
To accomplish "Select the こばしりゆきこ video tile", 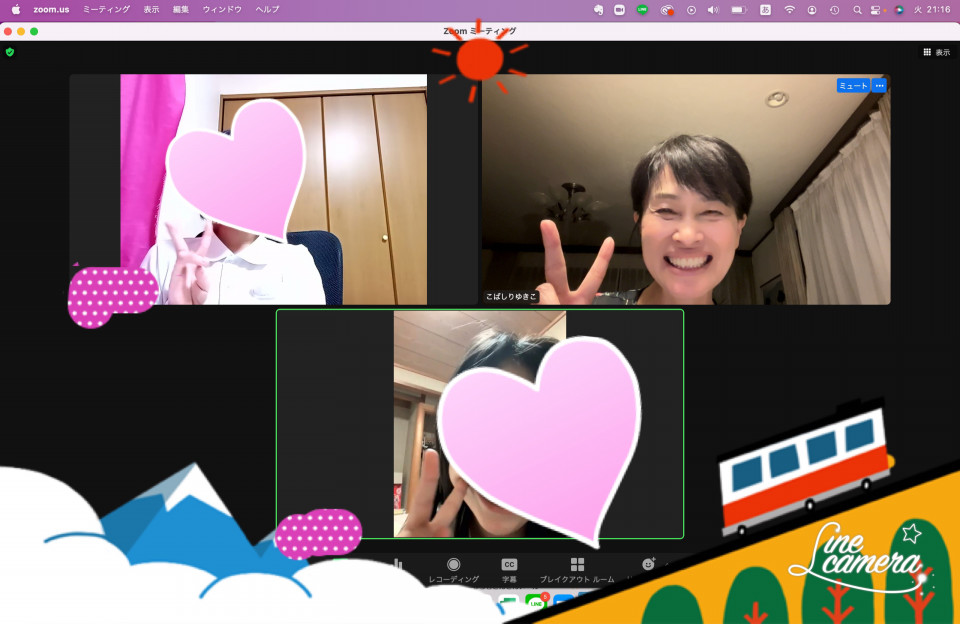I will click(686, 189).
